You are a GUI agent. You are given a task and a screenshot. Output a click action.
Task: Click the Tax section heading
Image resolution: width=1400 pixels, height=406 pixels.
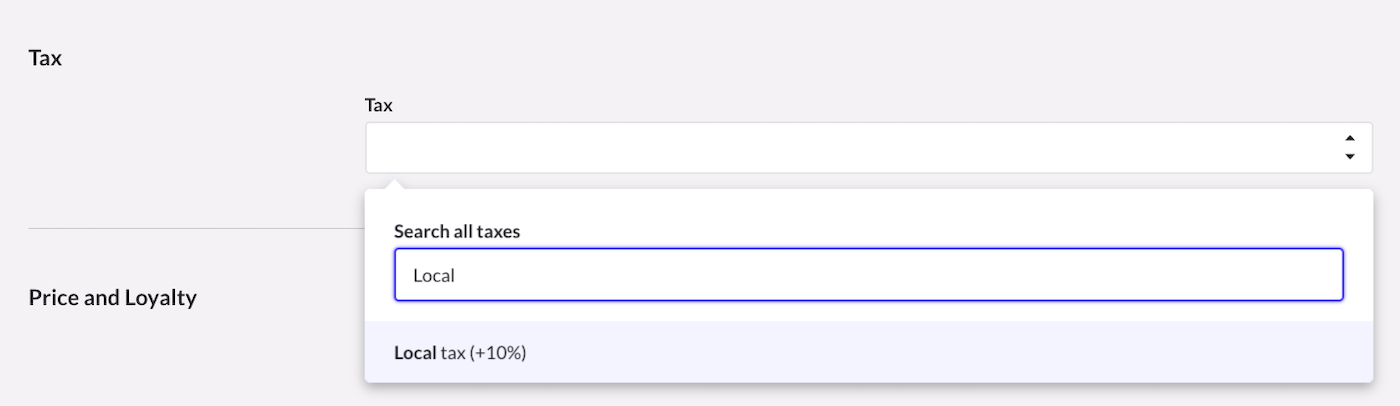[x=45, y=58]
